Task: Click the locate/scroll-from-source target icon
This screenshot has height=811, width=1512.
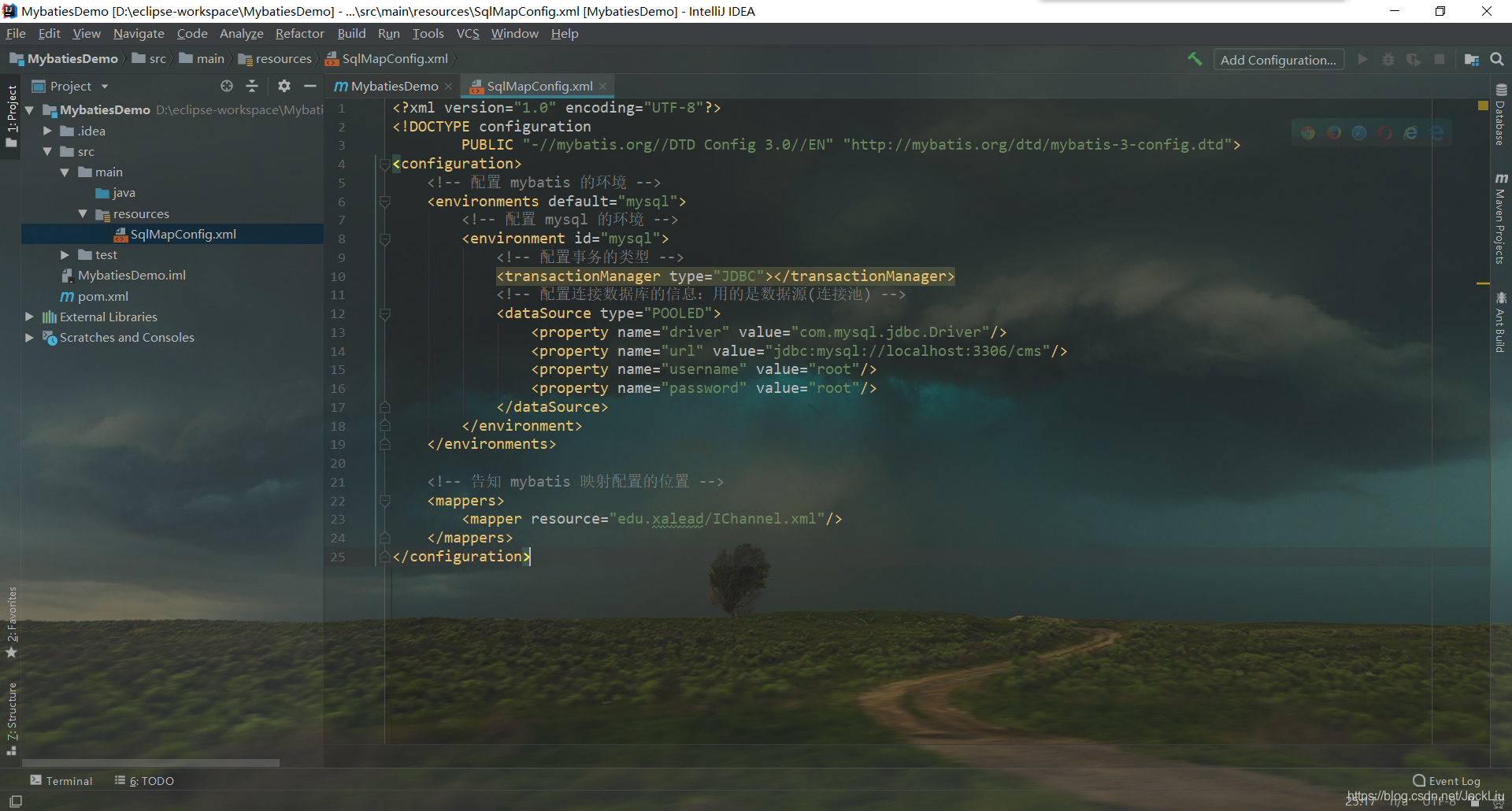Action: (x=227, y=86)
